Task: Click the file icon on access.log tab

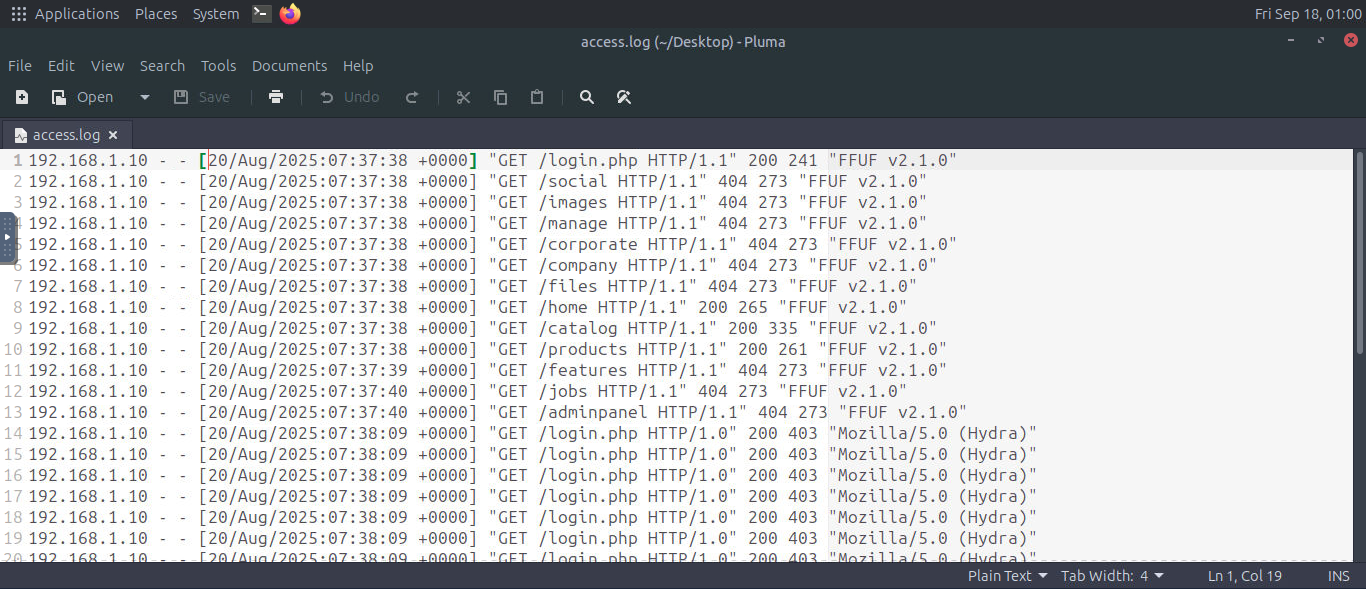Action: point(21,135)
